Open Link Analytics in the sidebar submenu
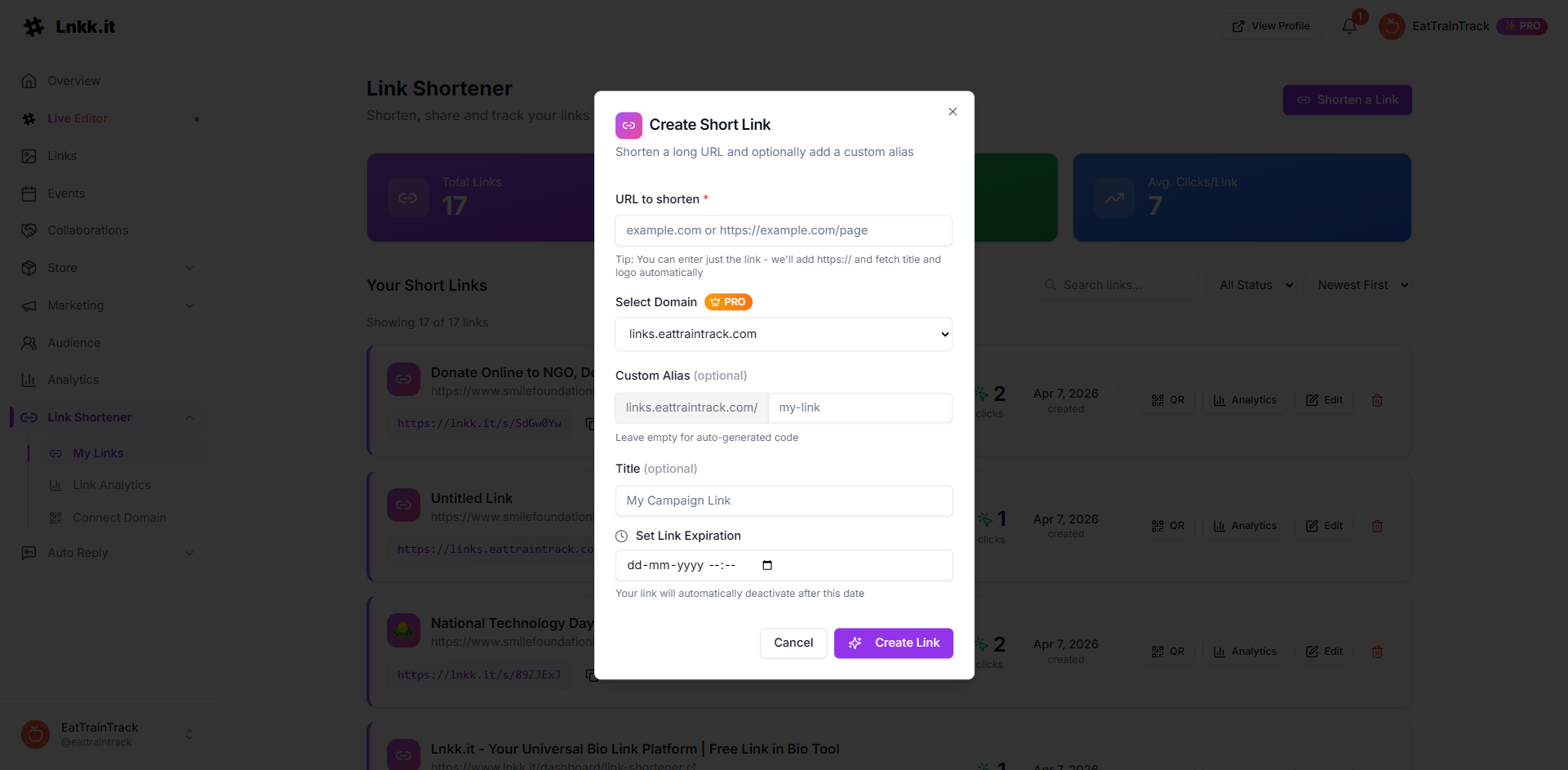The width and height of the screenshot is (1568, 770). point(112,485)
